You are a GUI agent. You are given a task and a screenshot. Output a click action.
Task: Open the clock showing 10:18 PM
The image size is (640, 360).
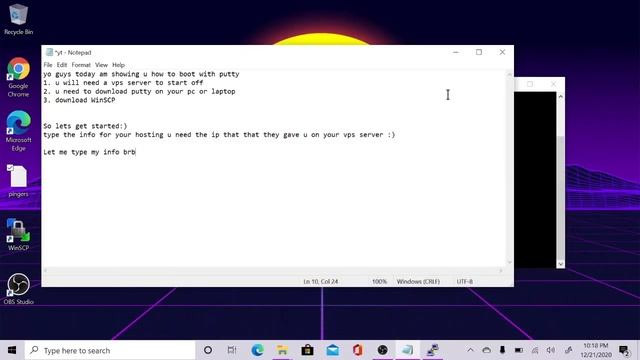tap(596, 350)
